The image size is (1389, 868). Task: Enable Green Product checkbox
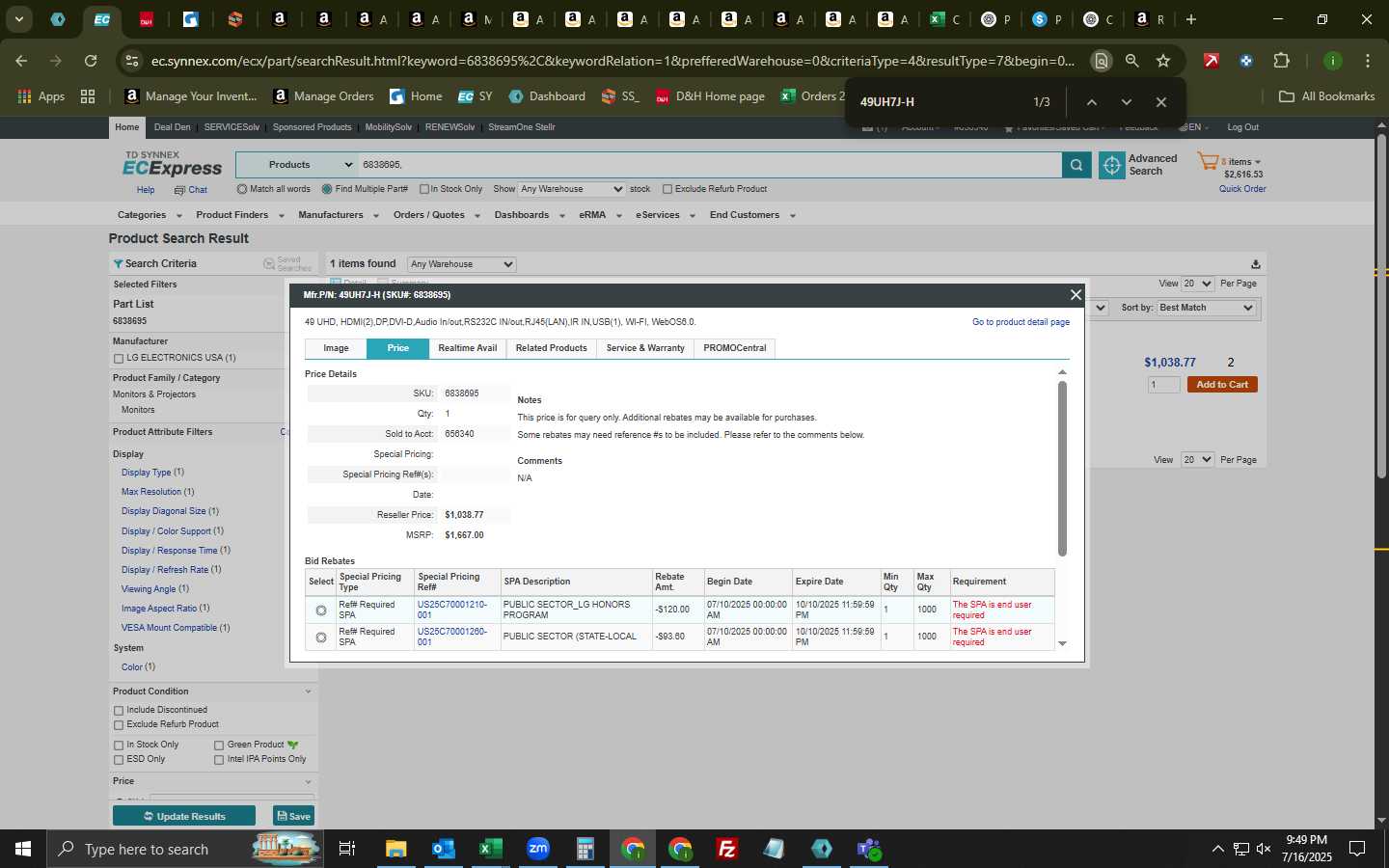(219, 746)
